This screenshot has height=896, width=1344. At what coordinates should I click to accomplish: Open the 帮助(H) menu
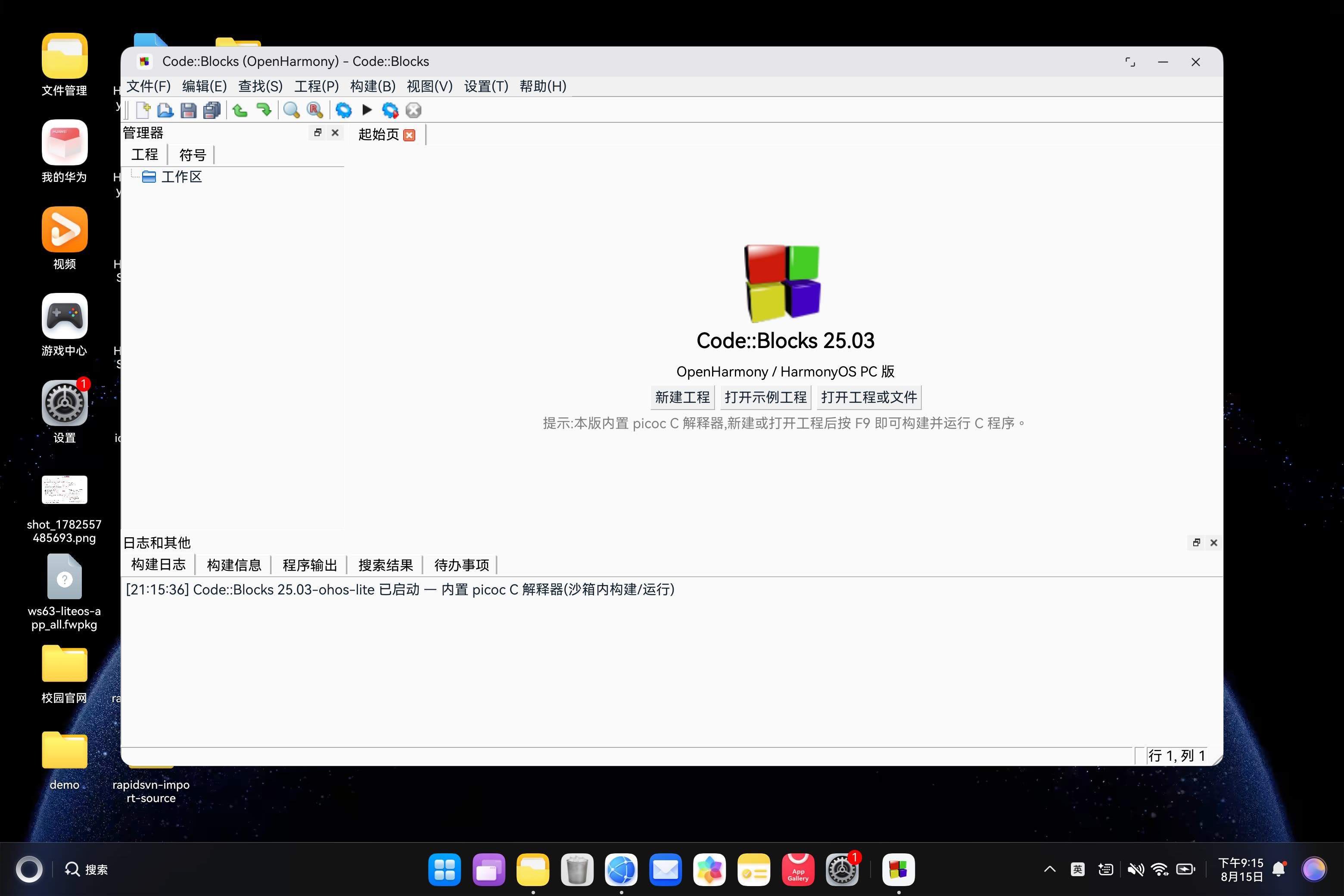pyautogui.click(x=543, y=86)
